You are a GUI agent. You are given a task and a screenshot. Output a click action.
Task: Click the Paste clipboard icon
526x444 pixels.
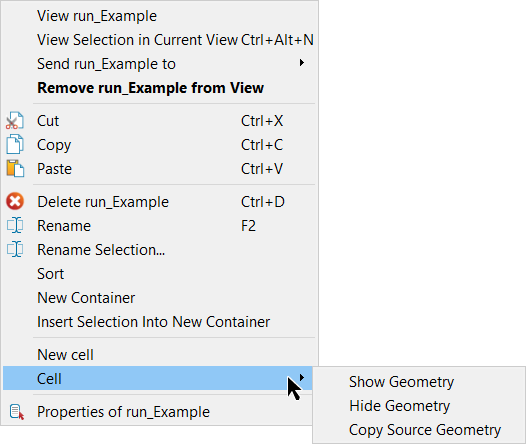15,168
